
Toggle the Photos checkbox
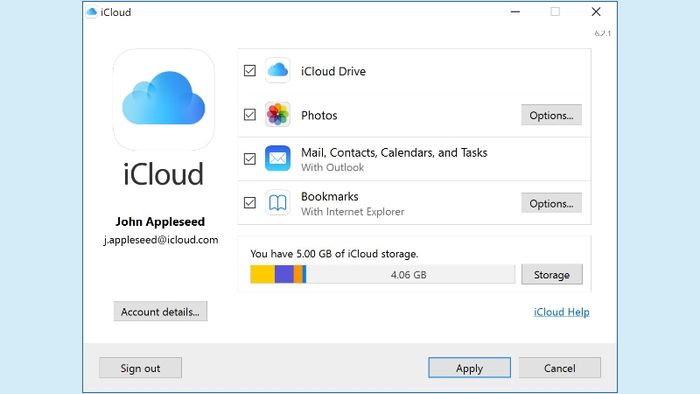(x=250, y=115)
